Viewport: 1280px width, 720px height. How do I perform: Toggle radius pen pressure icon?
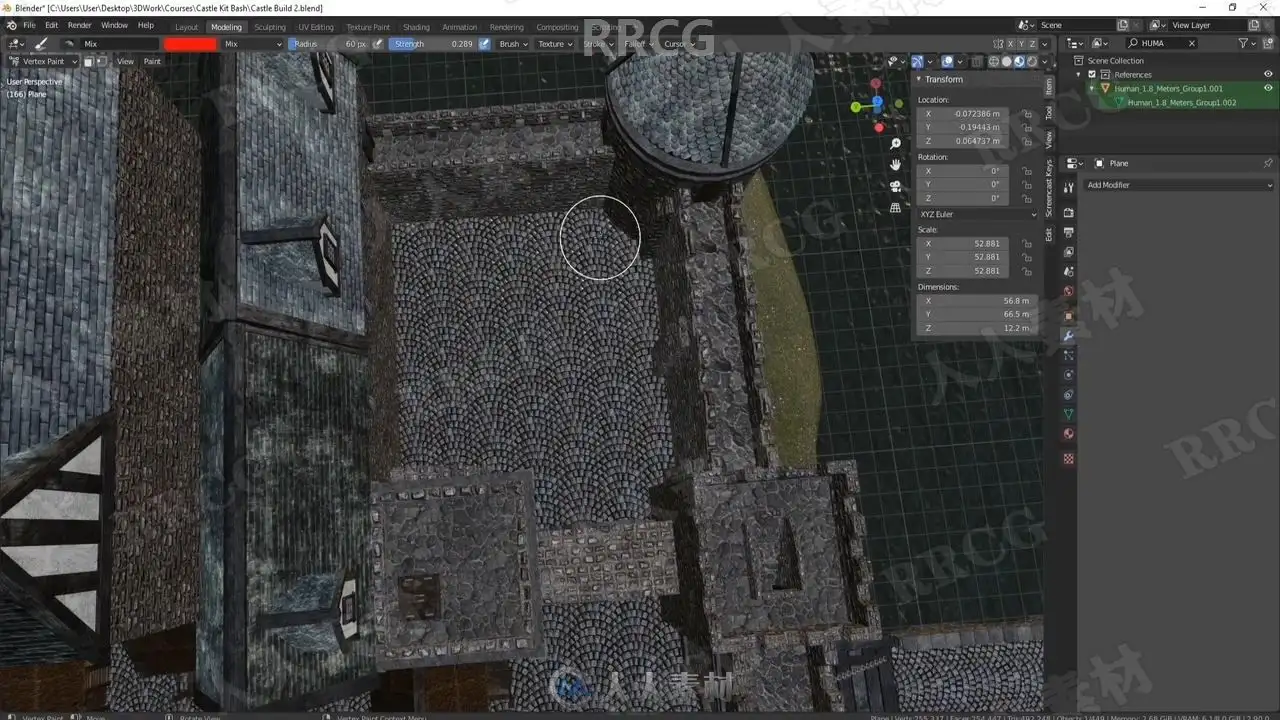(379, 44)
